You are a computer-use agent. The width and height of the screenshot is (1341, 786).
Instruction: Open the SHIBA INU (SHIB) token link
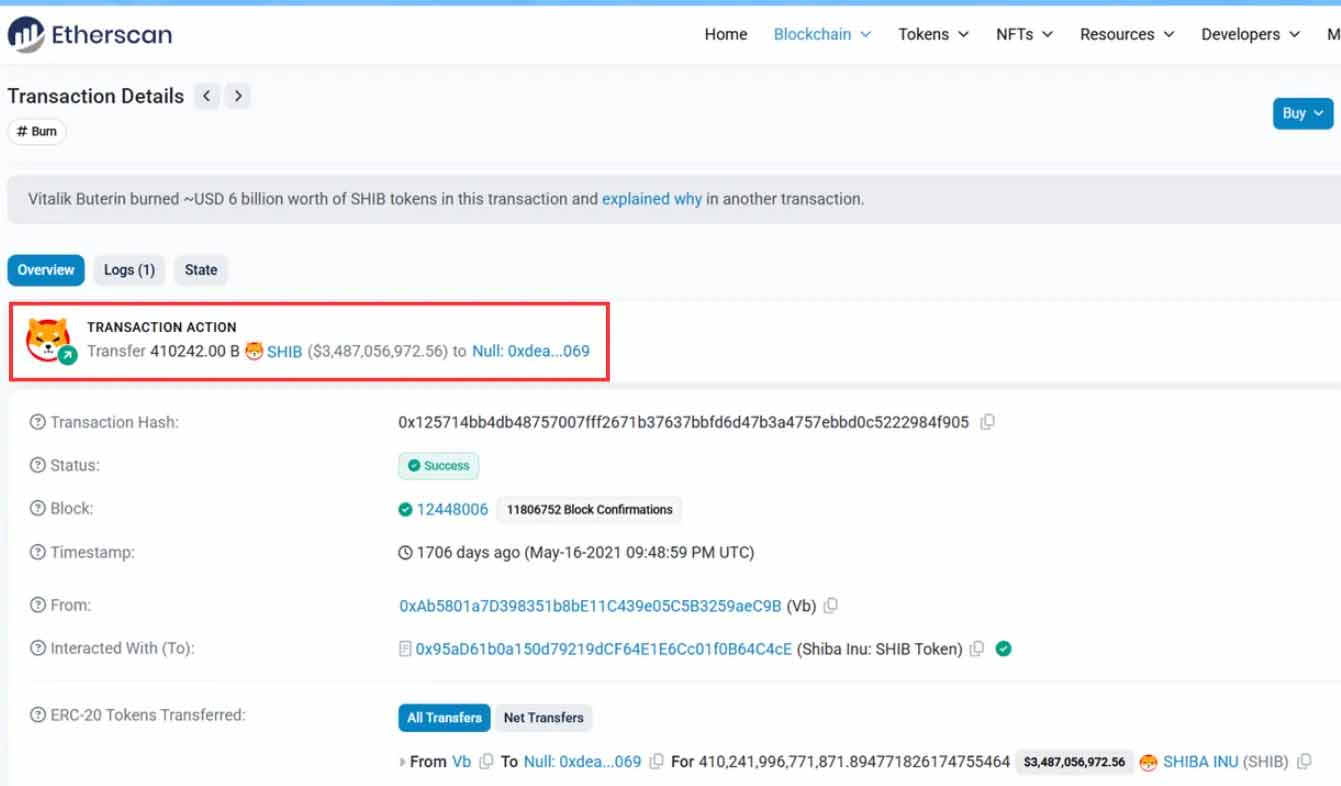1226,762
